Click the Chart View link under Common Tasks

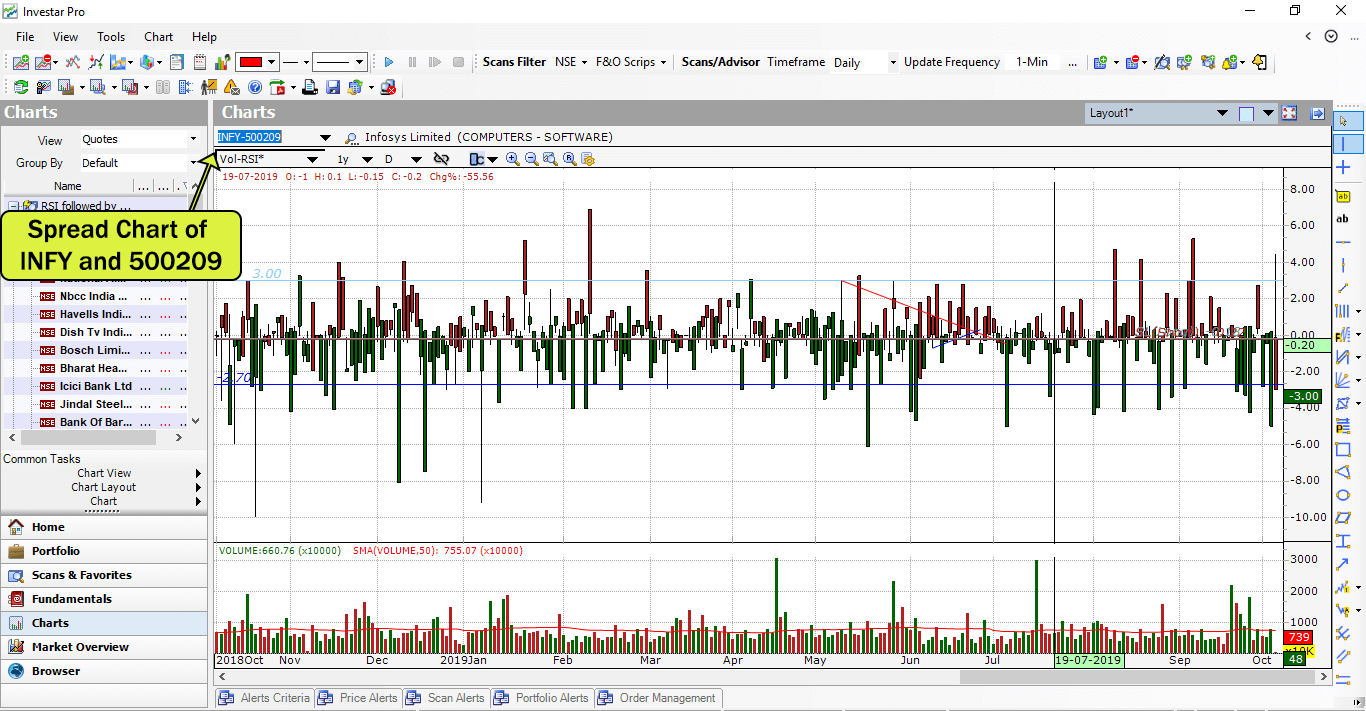point(104,472)
